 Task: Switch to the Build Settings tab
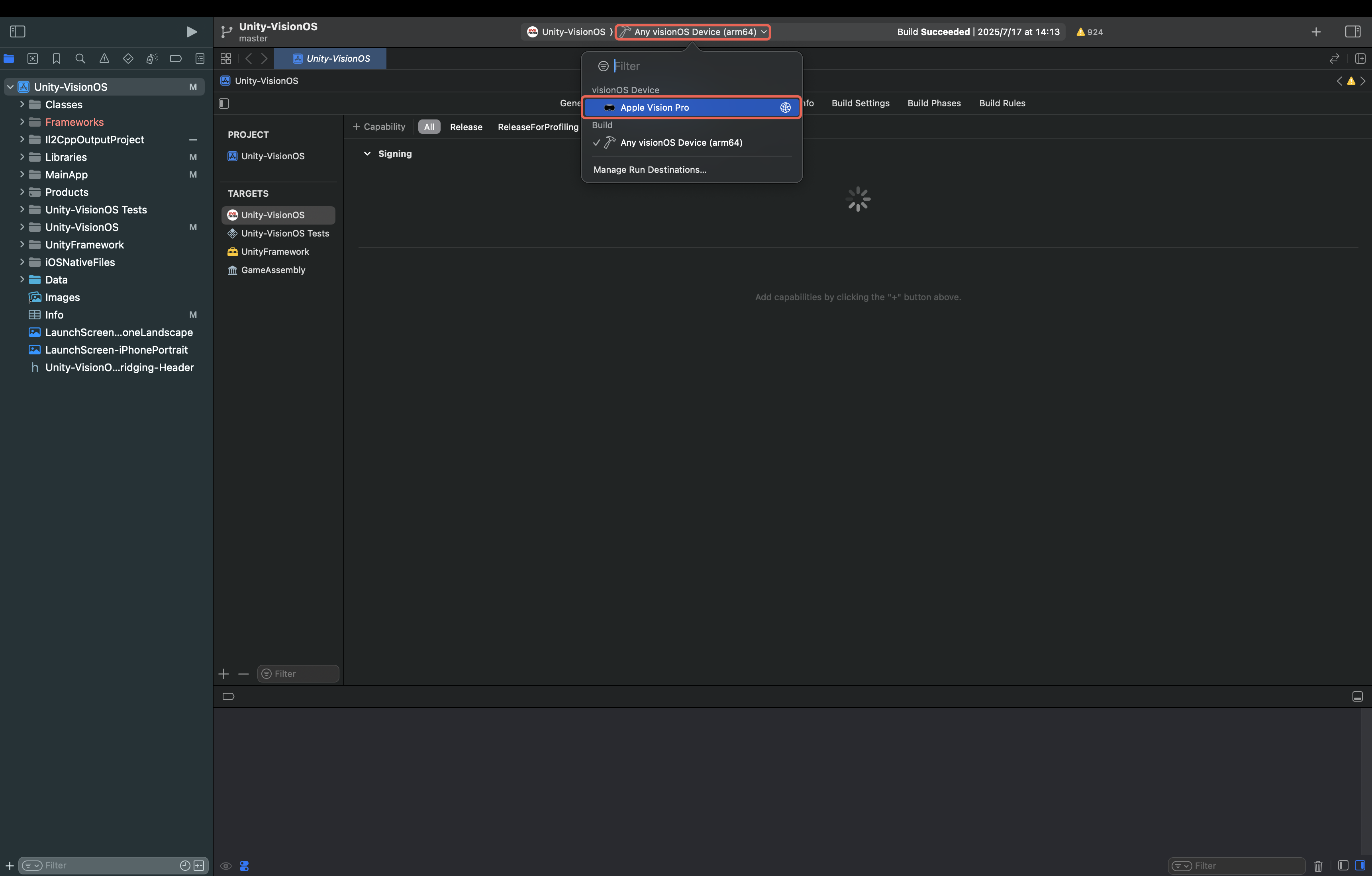click(860, 103)
